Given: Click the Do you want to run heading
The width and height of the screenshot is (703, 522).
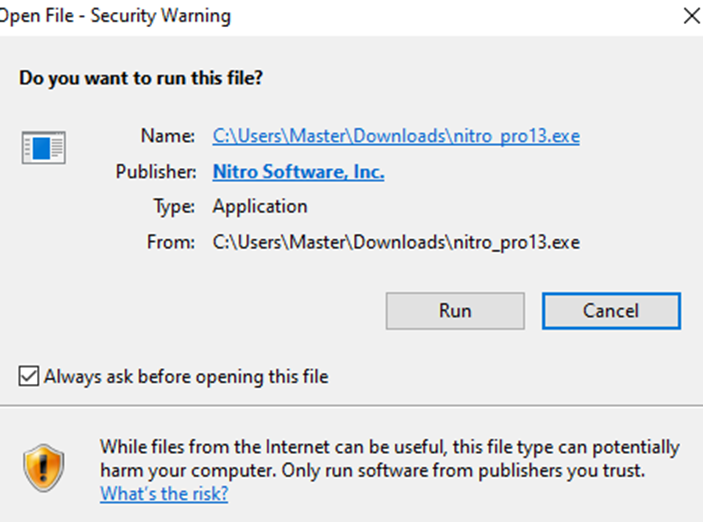Looking at the screenshot, I should [141, 78].
